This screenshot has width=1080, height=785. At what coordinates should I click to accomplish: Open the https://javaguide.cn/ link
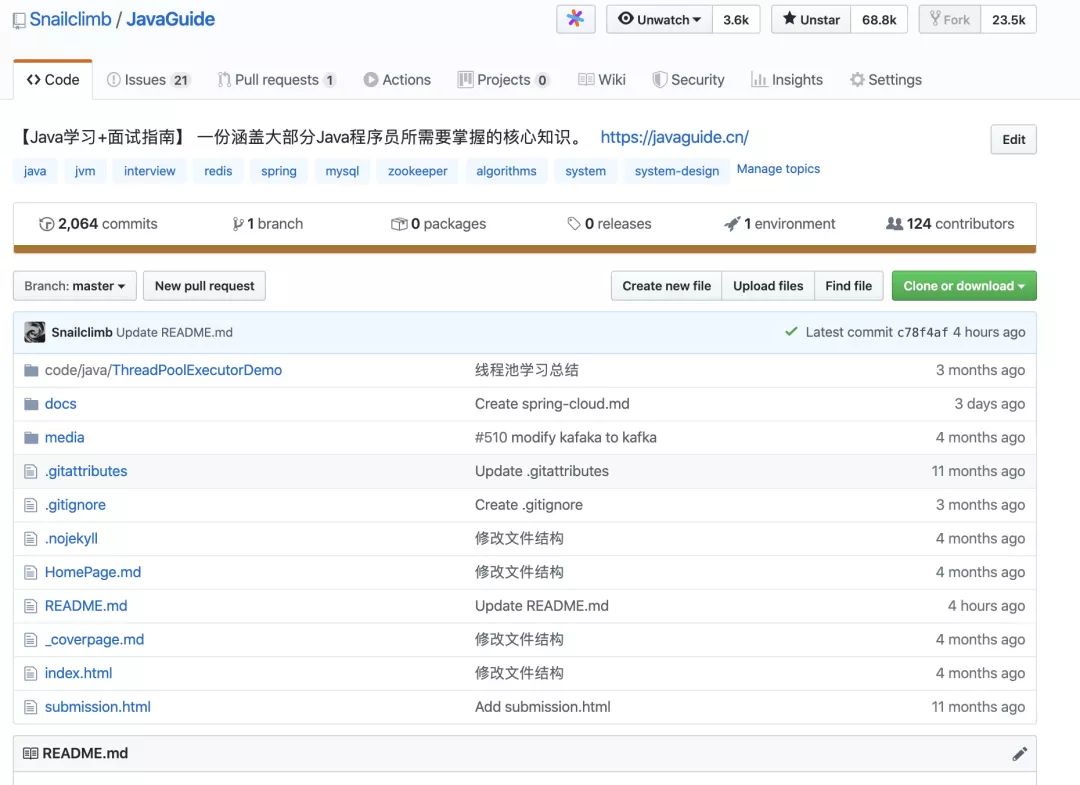674,137
